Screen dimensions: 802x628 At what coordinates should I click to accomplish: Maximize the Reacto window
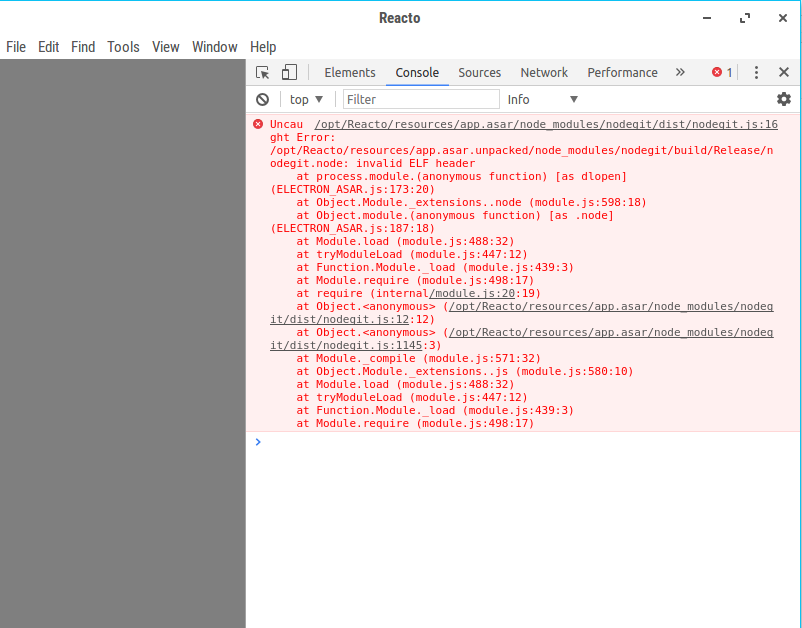(x=745, y=18)
